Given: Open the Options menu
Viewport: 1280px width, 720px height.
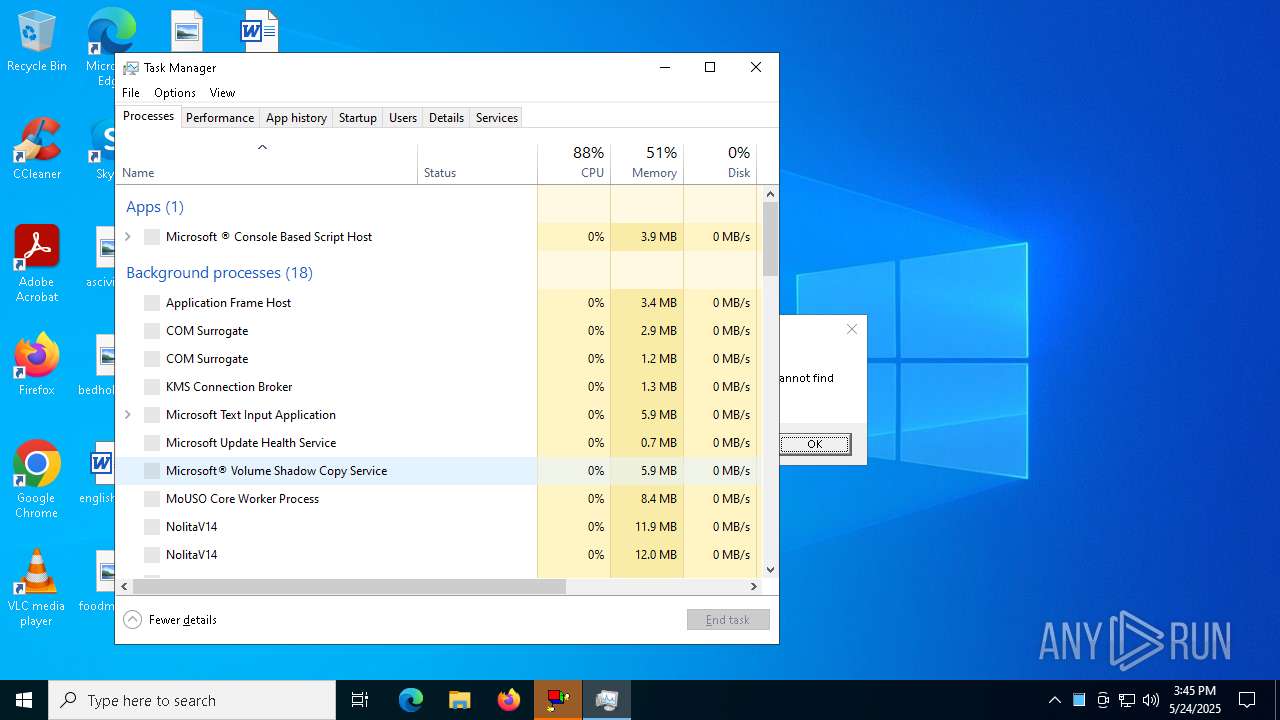Looking at the screenshot, I should point(175,93).
